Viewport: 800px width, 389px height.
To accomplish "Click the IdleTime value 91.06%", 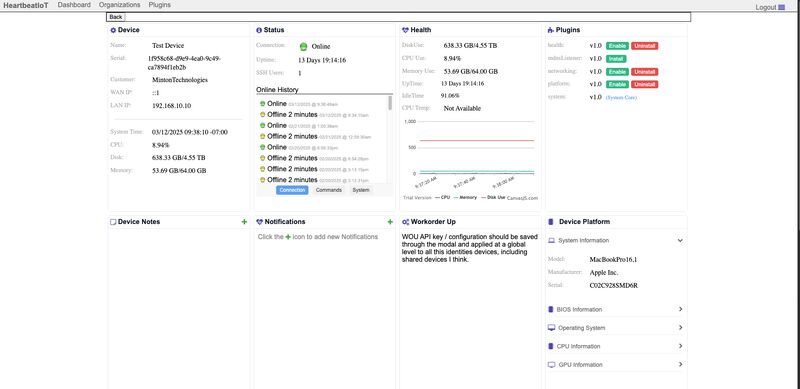I will pyautogui.click(x=450, y=95).
